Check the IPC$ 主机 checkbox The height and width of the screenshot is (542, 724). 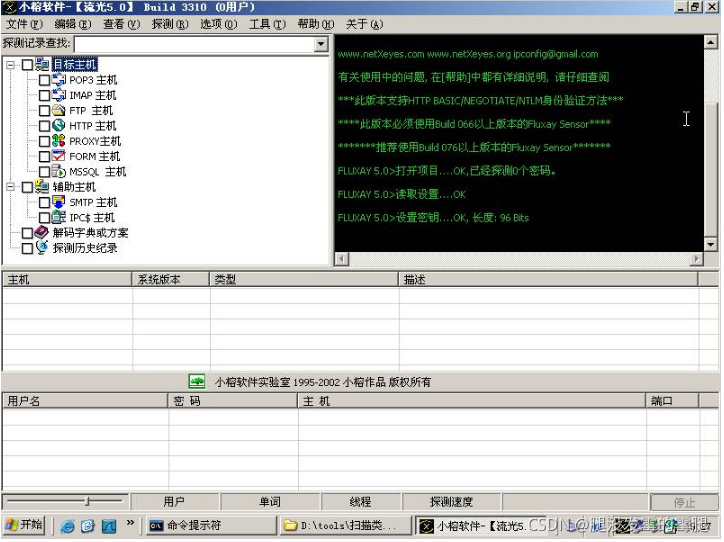tap(44, 217)
